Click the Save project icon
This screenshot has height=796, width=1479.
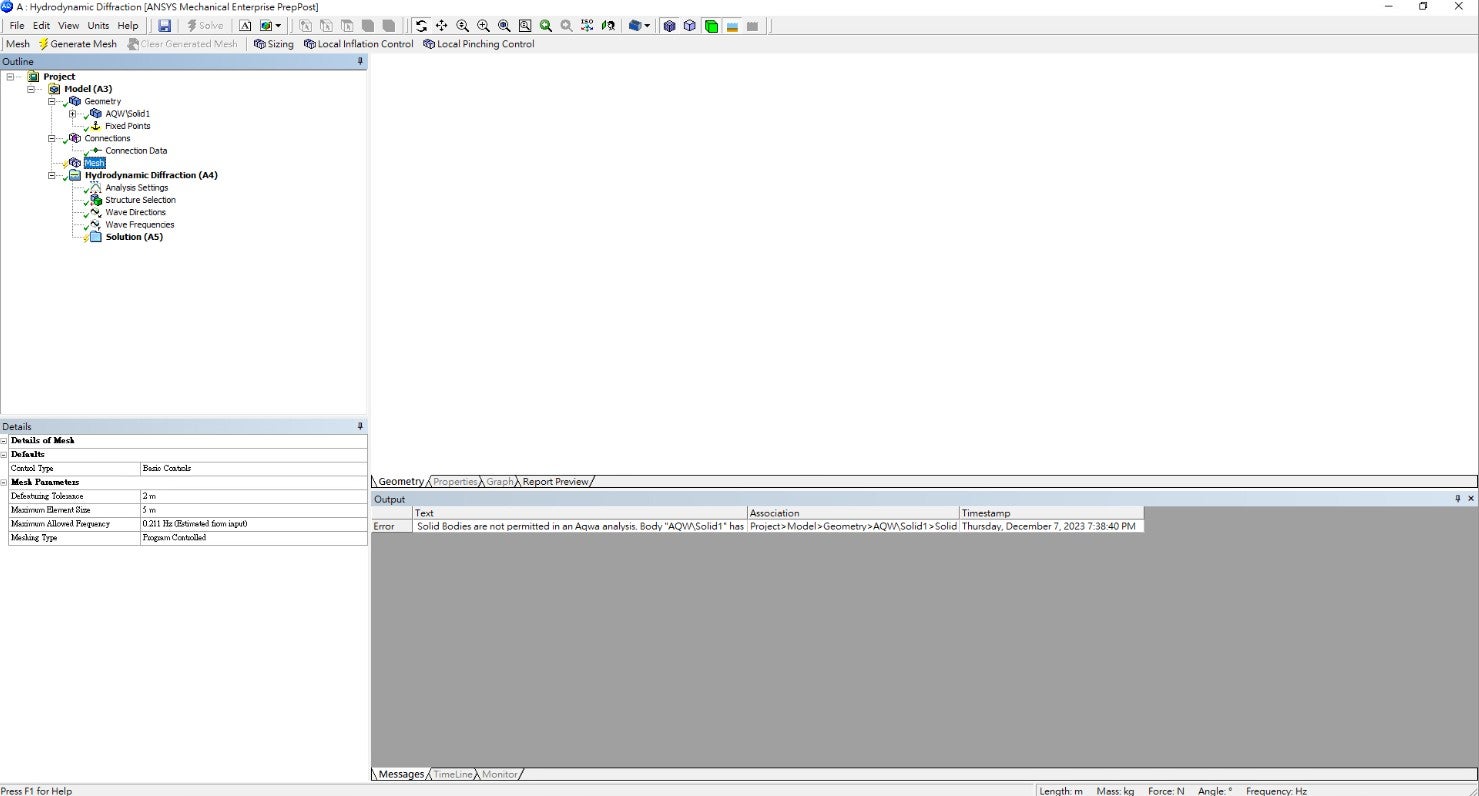coord(165,26)
